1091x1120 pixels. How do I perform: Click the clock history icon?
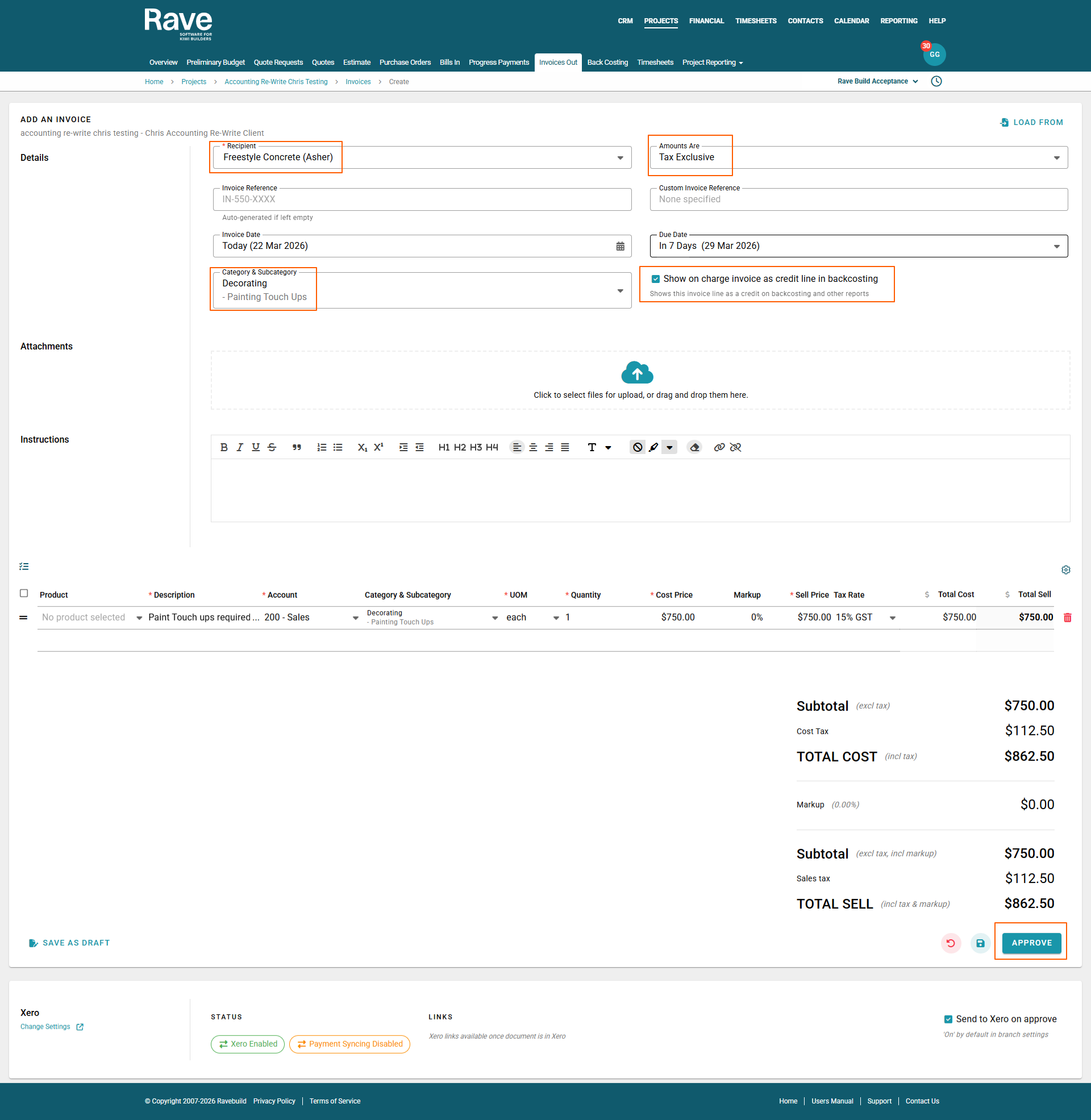click(936, 81)
